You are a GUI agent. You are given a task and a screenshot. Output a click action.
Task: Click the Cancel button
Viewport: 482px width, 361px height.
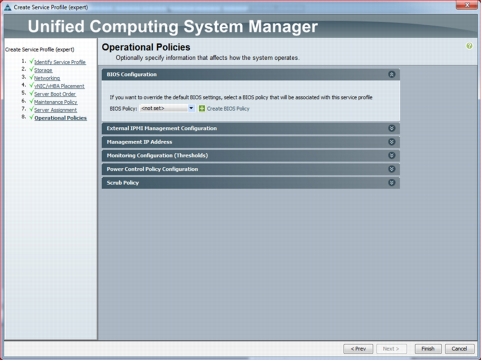click(459, 349)
